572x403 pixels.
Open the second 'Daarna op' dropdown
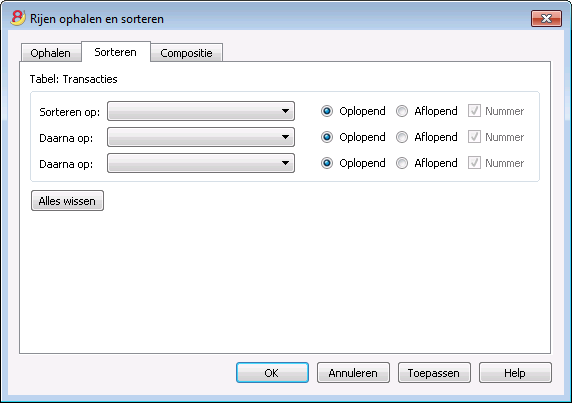(201, 163)
